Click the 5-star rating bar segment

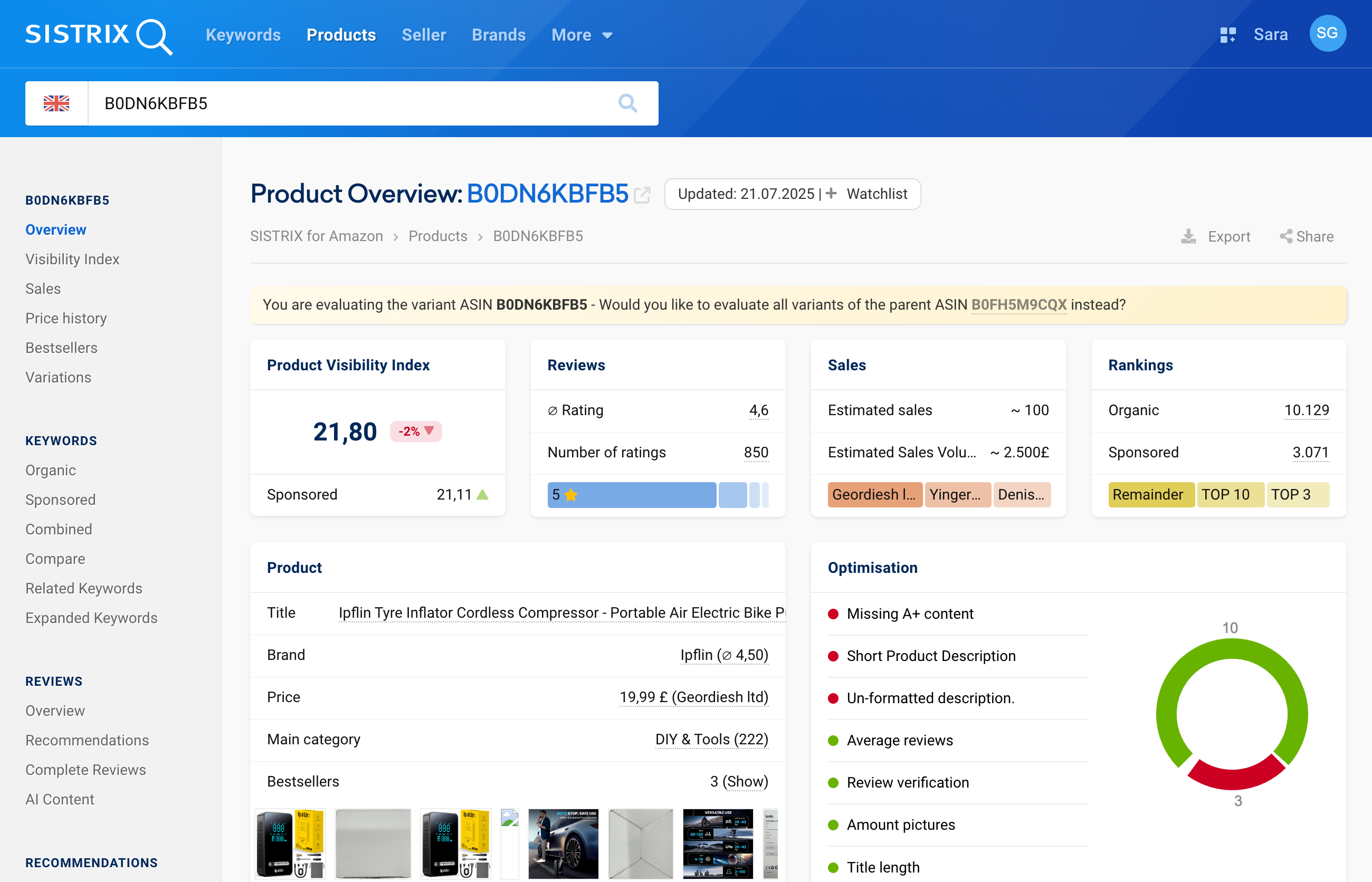pos(631,495)
